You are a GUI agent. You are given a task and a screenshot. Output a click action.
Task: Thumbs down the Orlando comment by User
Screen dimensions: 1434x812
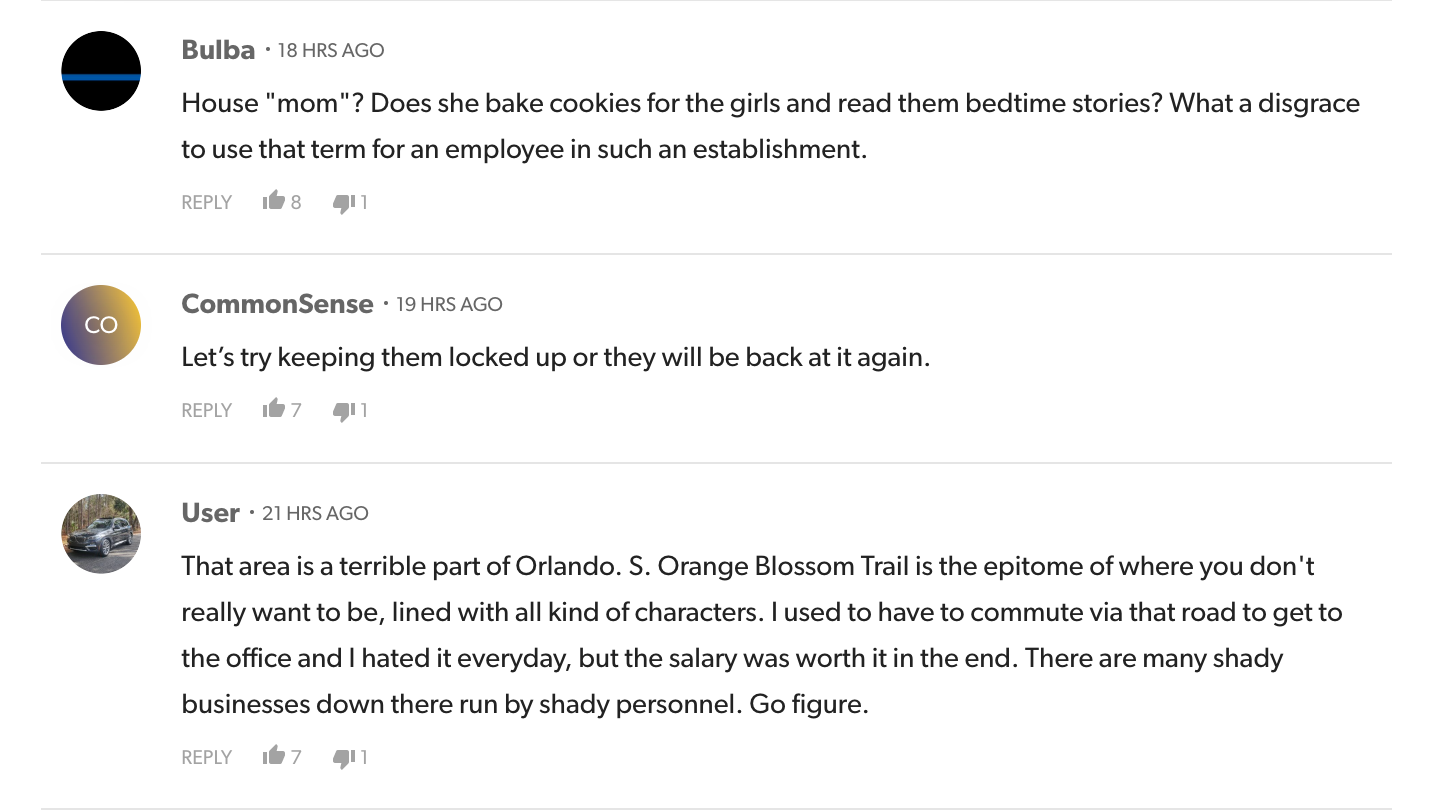[344, 758]
